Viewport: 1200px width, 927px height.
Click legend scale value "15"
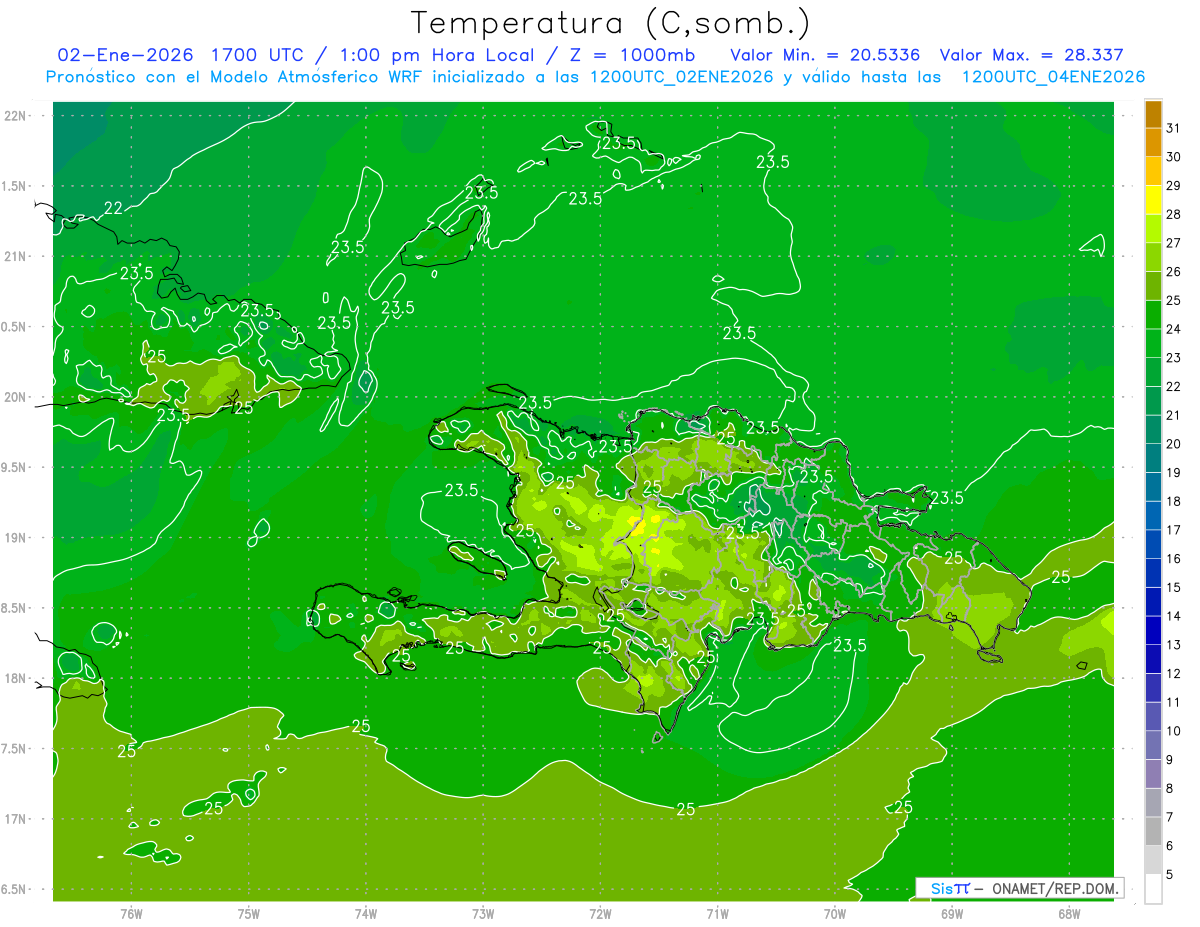click(x=1174, y=588)
